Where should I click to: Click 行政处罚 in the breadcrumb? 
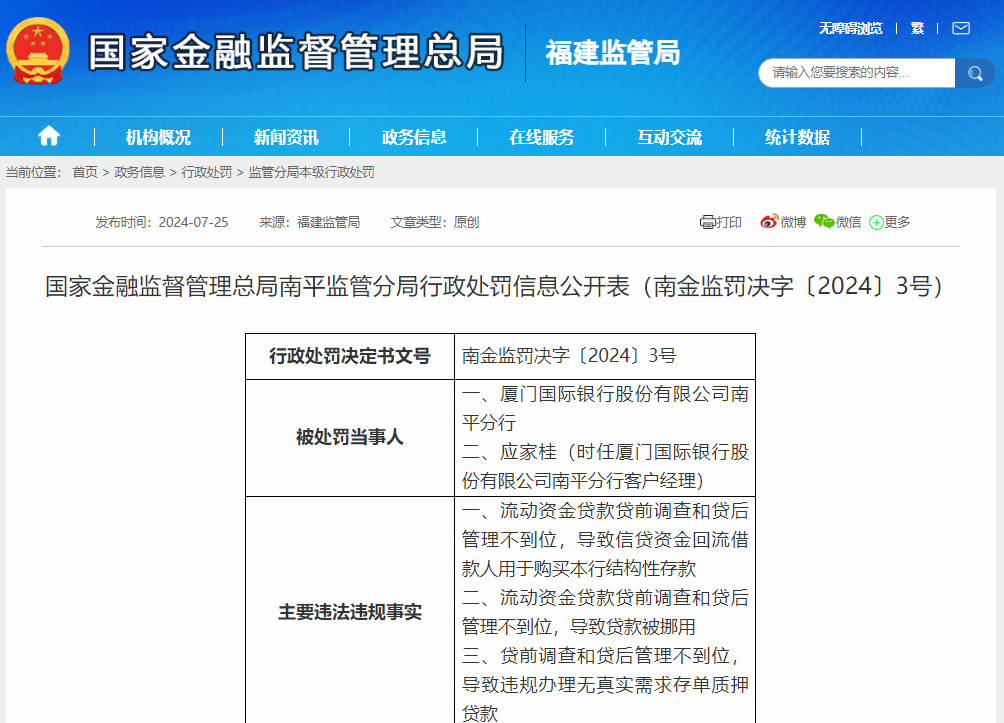point(206,172)
